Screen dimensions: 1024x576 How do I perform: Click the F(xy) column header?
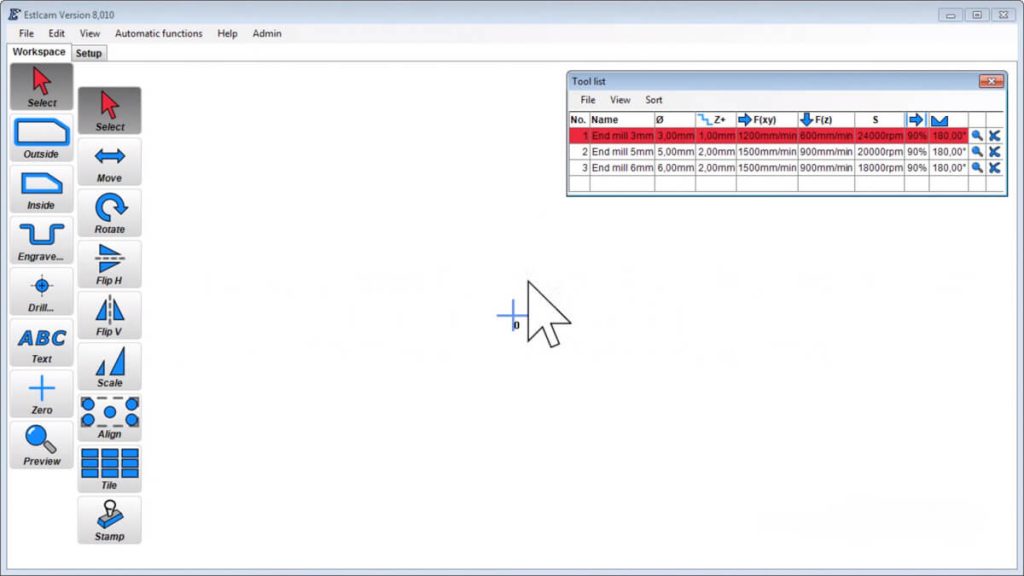click(766, 120)
